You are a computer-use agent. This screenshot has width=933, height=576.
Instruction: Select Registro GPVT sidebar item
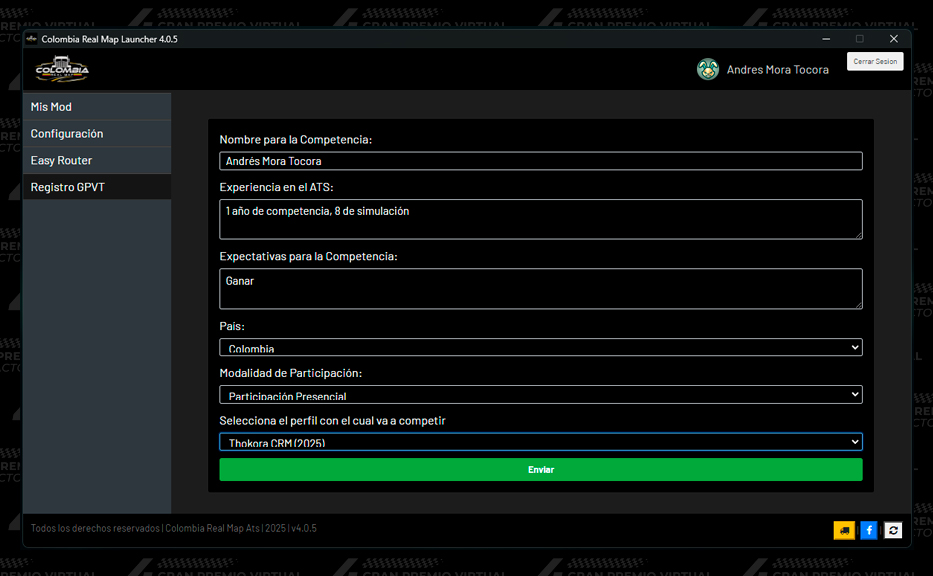coord(97,187)
